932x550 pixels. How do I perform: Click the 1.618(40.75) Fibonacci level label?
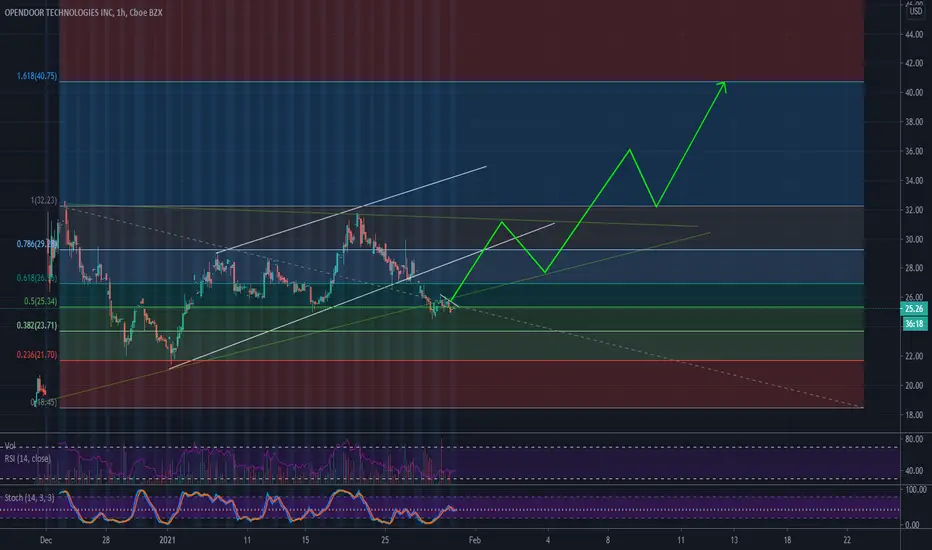click(x=37, y=76)
